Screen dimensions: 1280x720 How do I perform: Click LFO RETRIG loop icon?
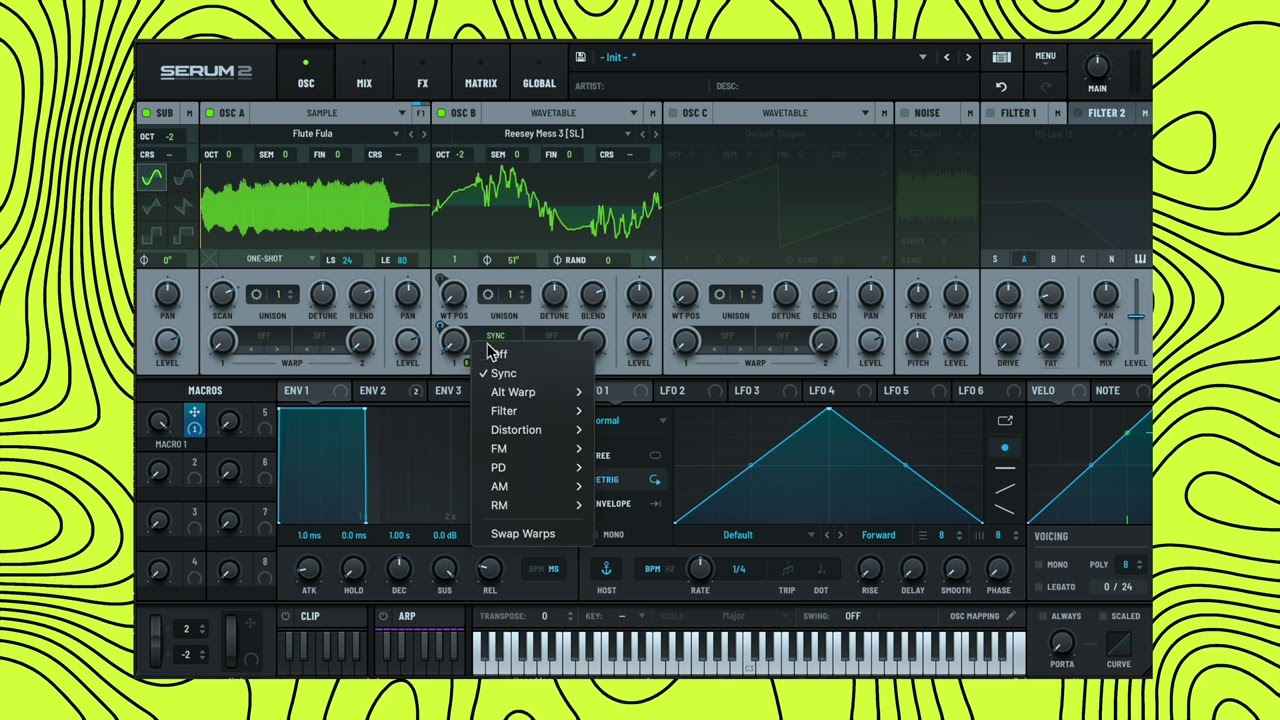[655, 480]
